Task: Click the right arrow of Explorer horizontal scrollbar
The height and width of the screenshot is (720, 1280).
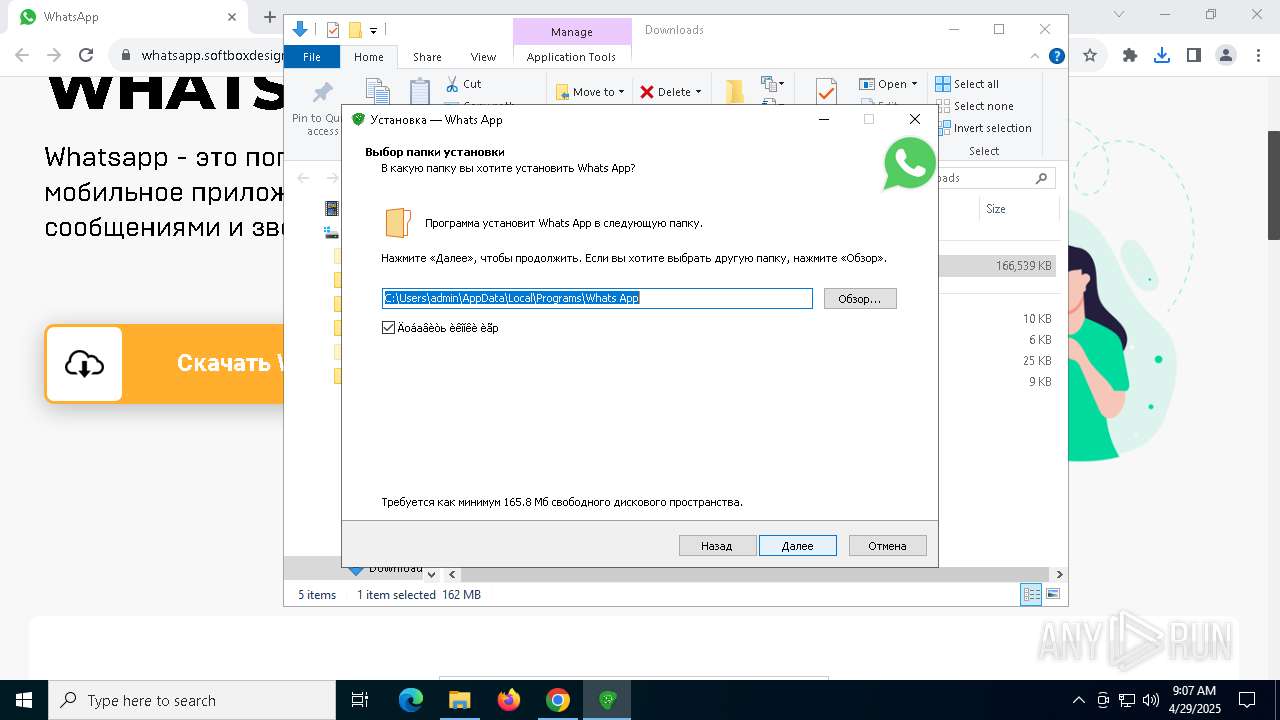Action: pos(1059,574)
